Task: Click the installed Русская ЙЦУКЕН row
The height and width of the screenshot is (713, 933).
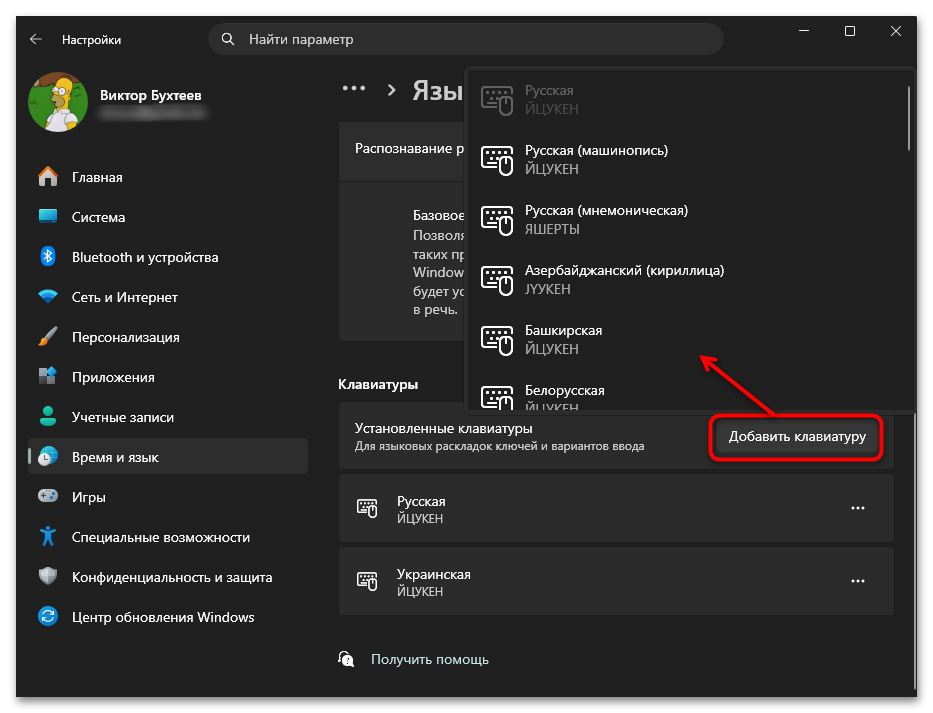Action: (x=616, y=508)
